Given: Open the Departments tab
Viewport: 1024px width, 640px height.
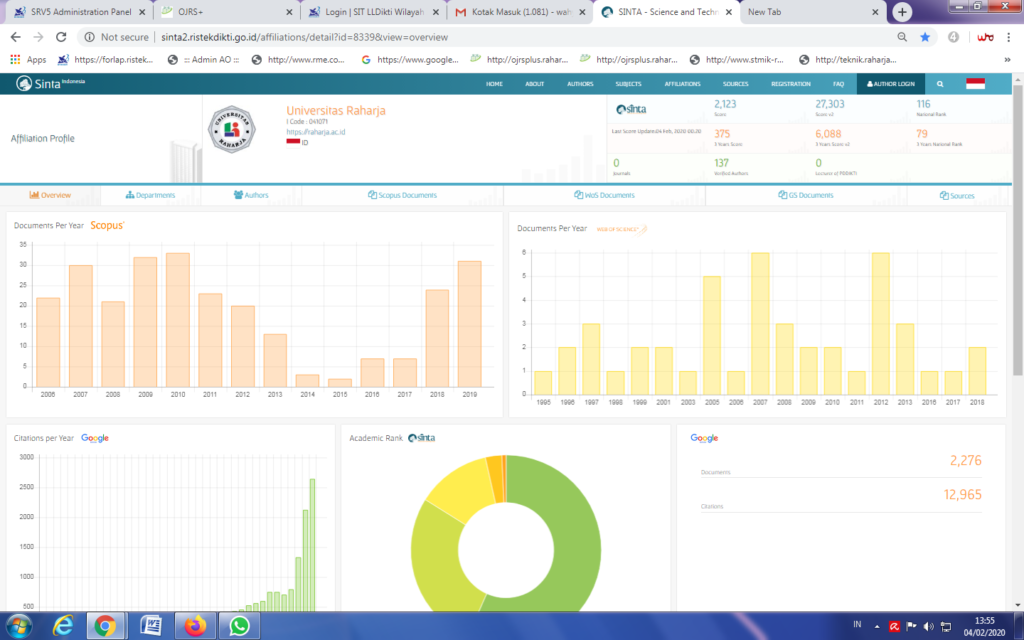Looking at the screenshot, I should tap(150, 195).
